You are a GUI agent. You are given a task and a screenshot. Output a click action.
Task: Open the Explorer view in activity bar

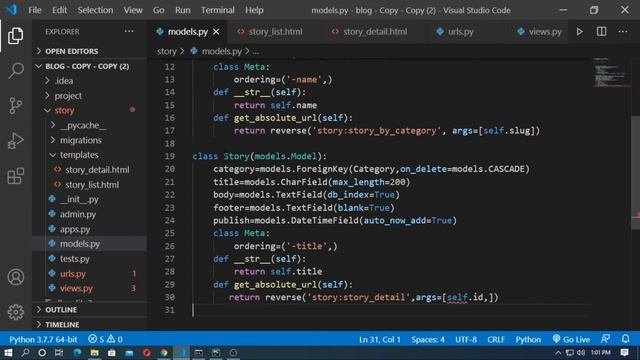(16, 36)
